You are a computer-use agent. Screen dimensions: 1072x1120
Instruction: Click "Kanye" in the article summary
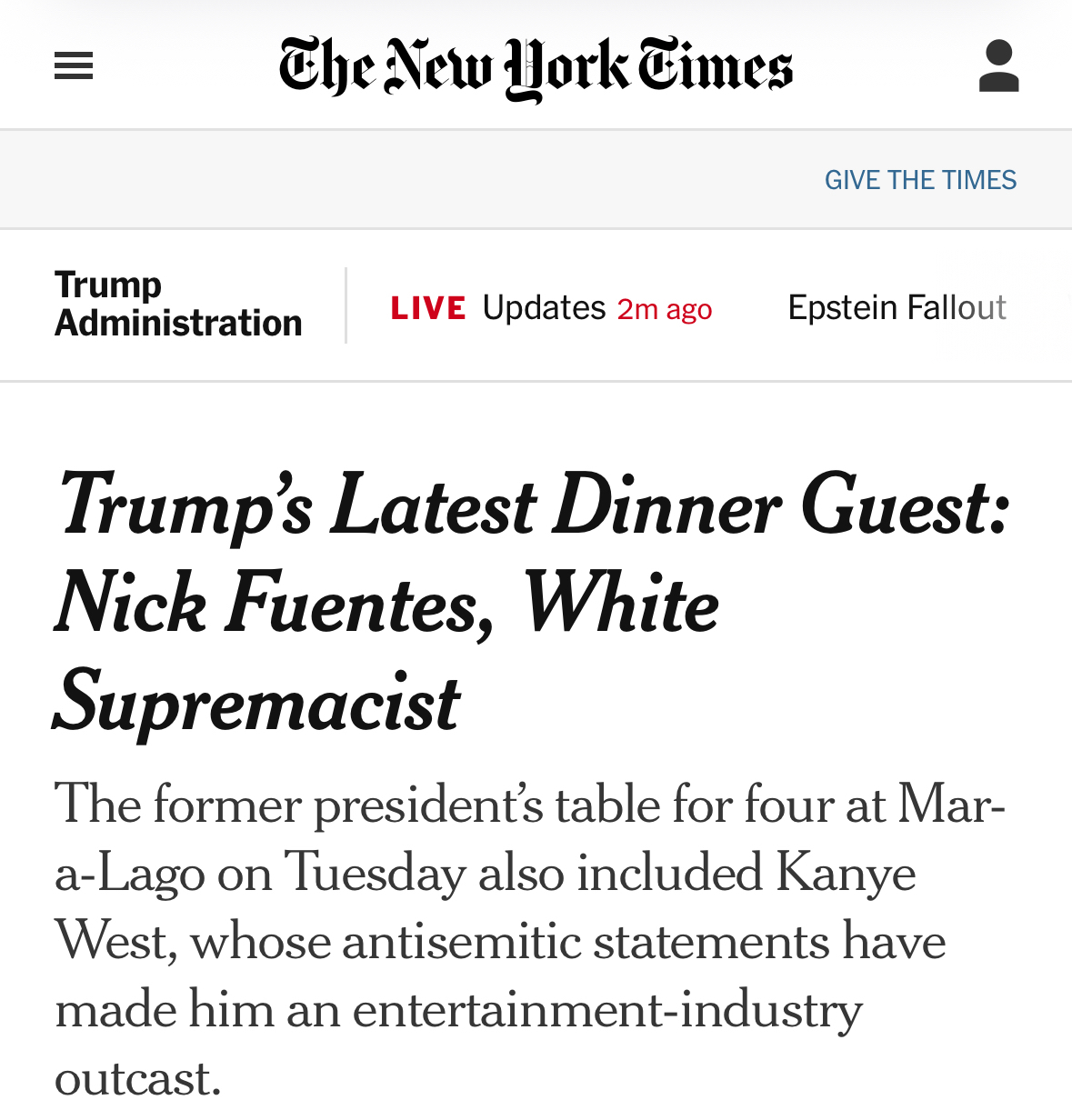click(x=846, y=873)
